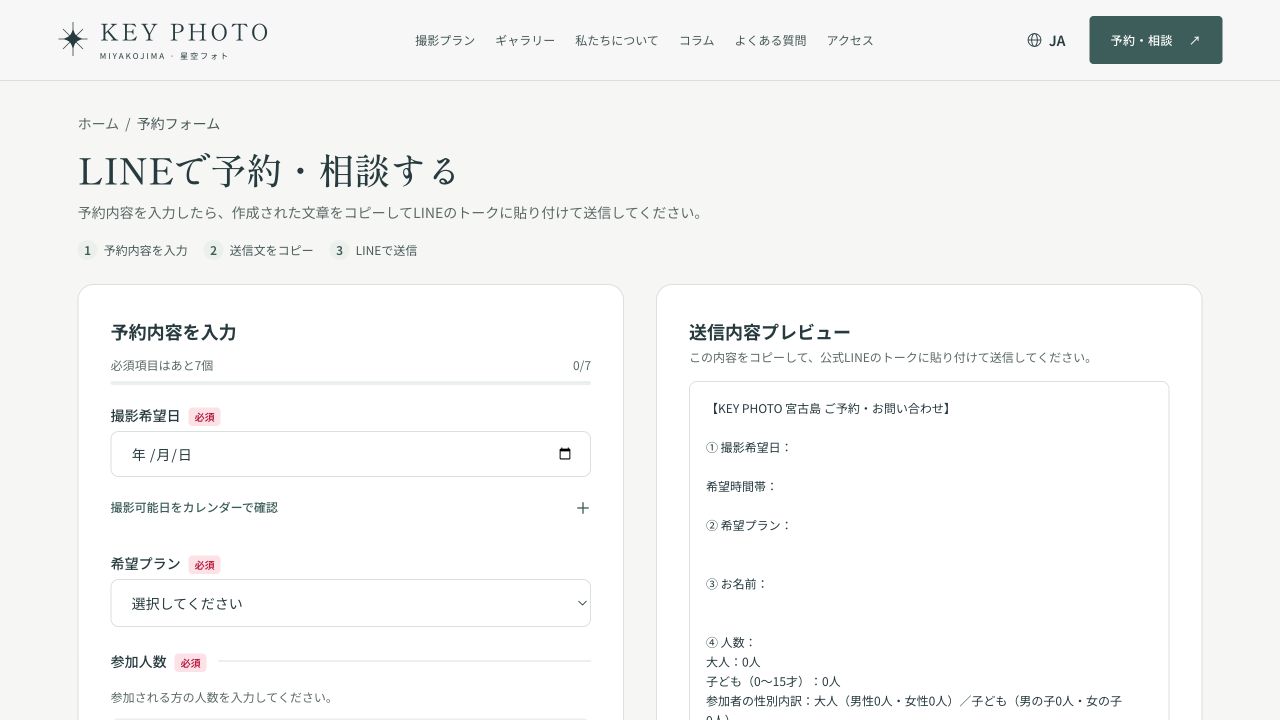Open the コラム menu item
This screenshot has height=720, width=1280.
(x=697, y=40)
